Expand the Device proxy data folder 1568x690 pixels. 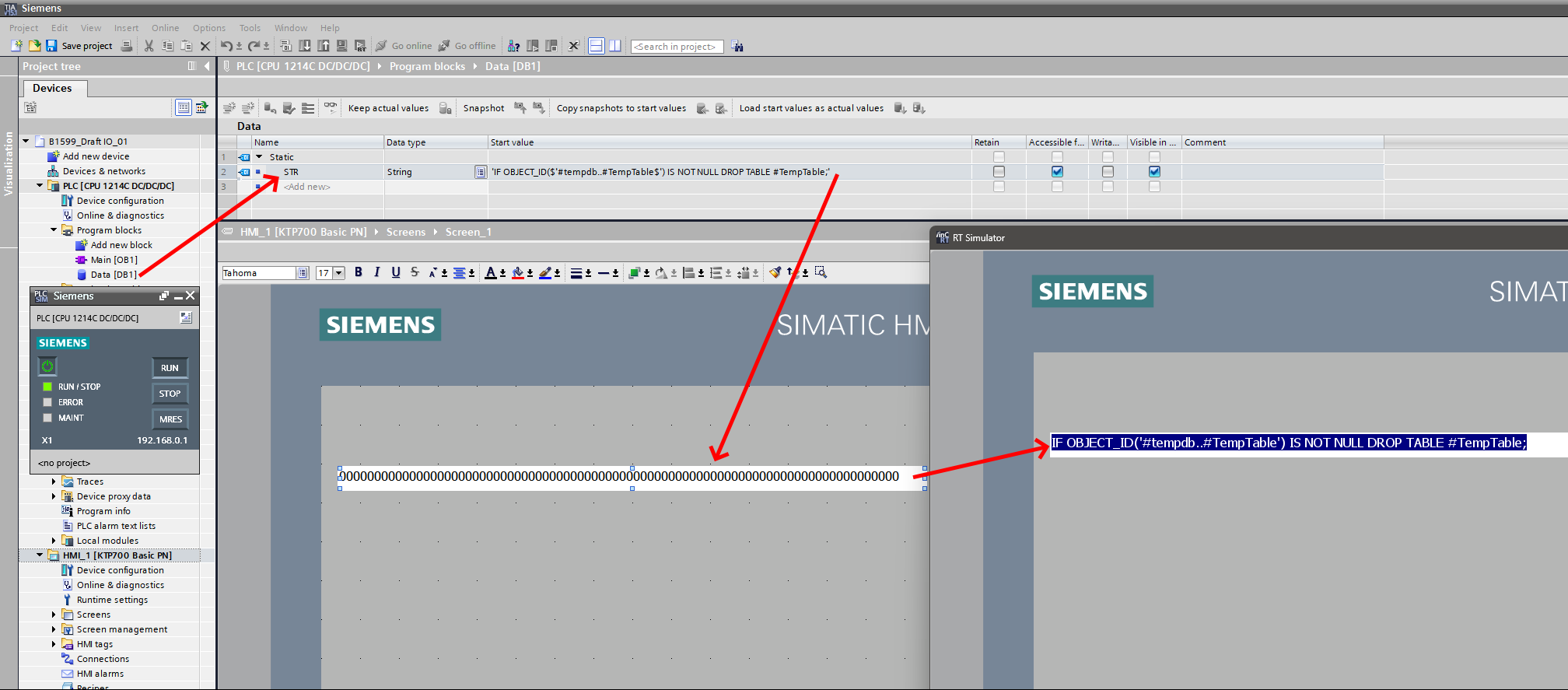coord(54,496)
